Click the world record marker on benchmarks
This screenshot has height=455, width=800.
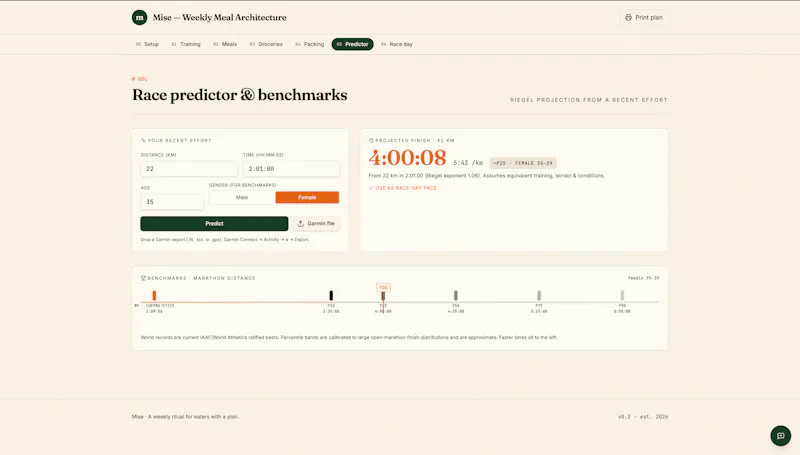click(154, 295)
